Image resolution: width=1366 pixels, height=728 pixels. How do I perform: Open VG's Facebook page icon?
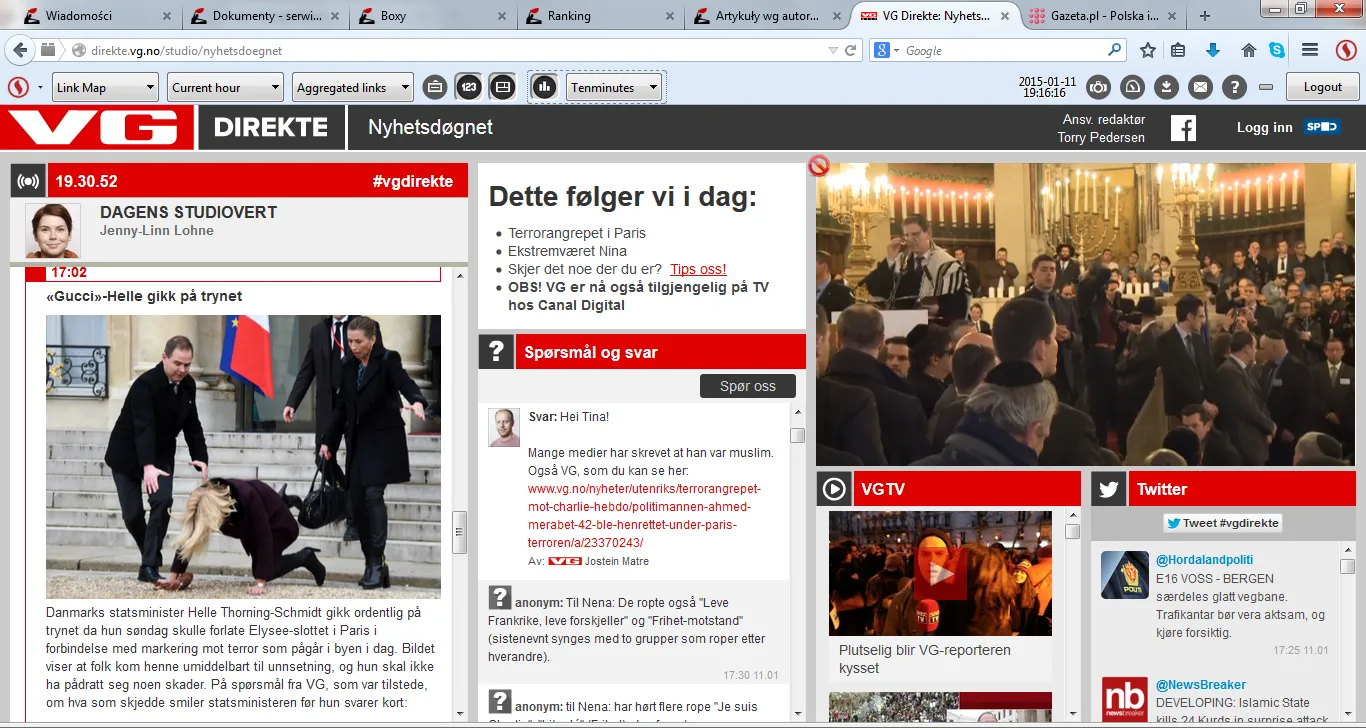1183,128
